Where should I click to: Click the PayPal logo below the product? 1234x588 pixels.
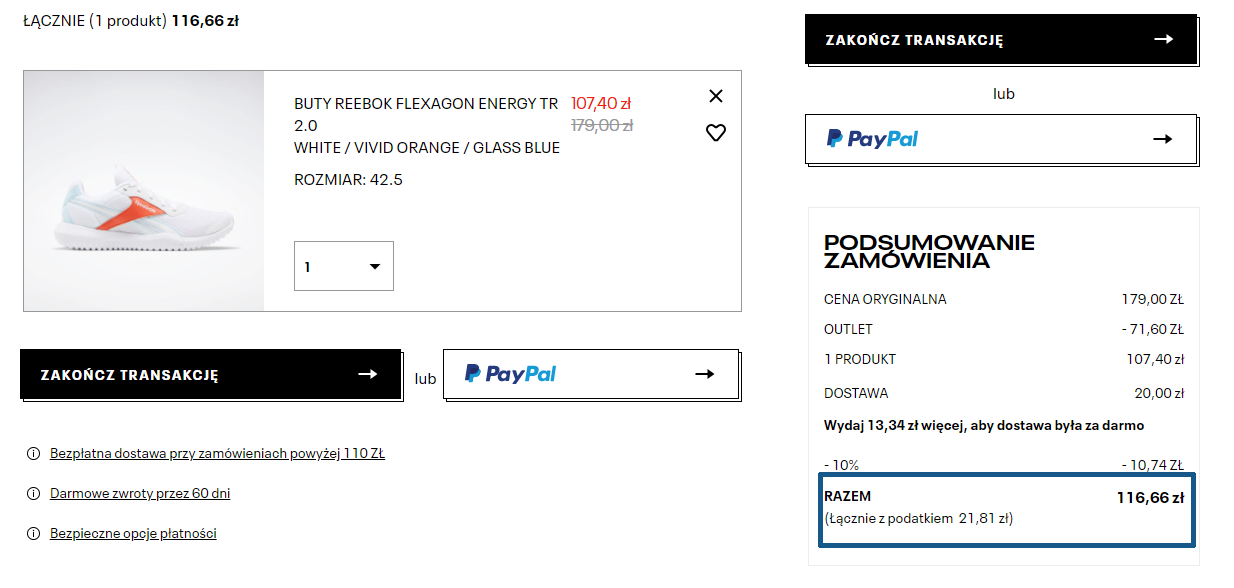click(x=510, y=374)
